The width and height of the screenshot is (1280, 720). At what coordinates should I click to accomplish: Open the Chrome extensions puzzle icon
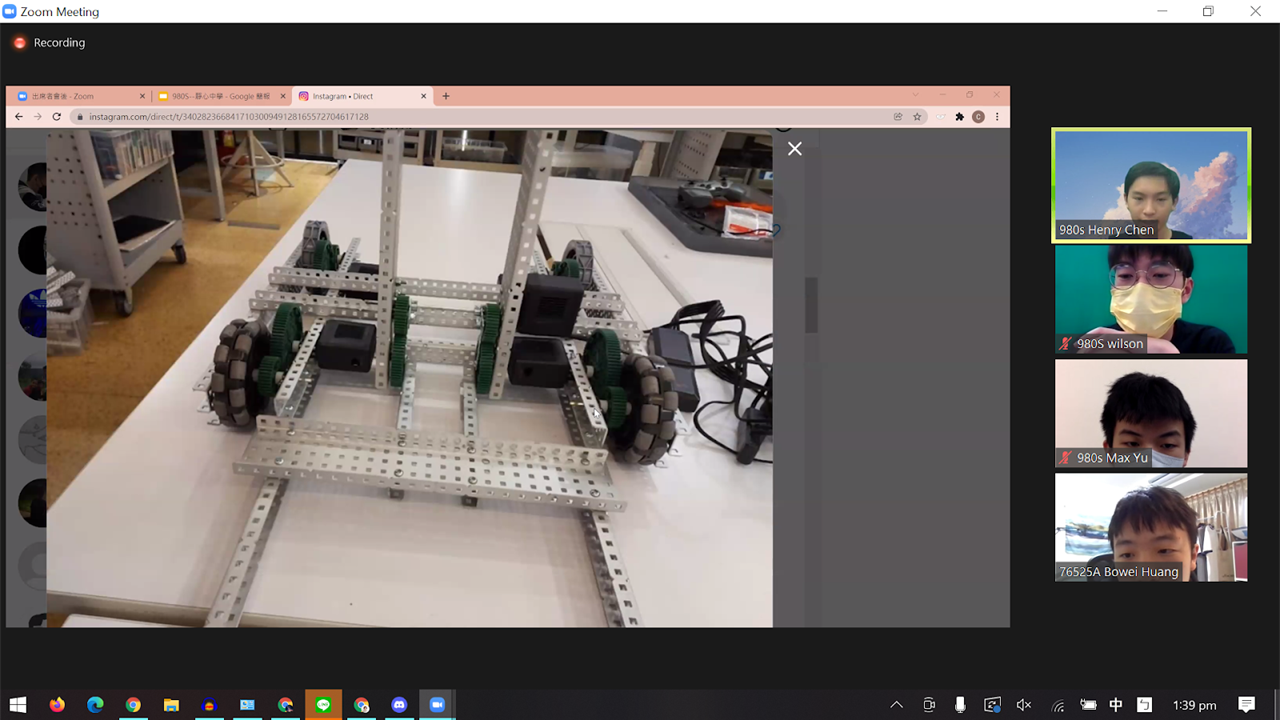(x=960, y=117)
